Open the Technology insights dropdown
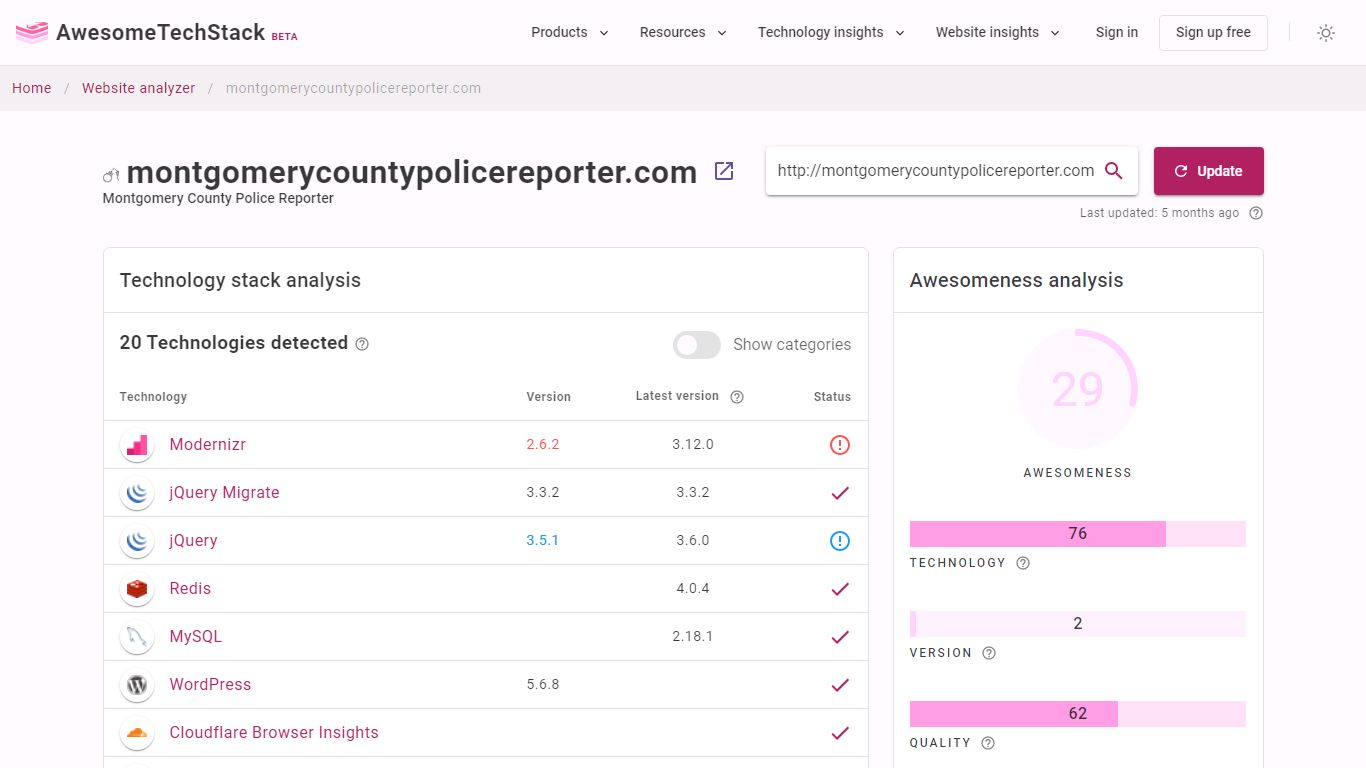 (x=831, y=32)
